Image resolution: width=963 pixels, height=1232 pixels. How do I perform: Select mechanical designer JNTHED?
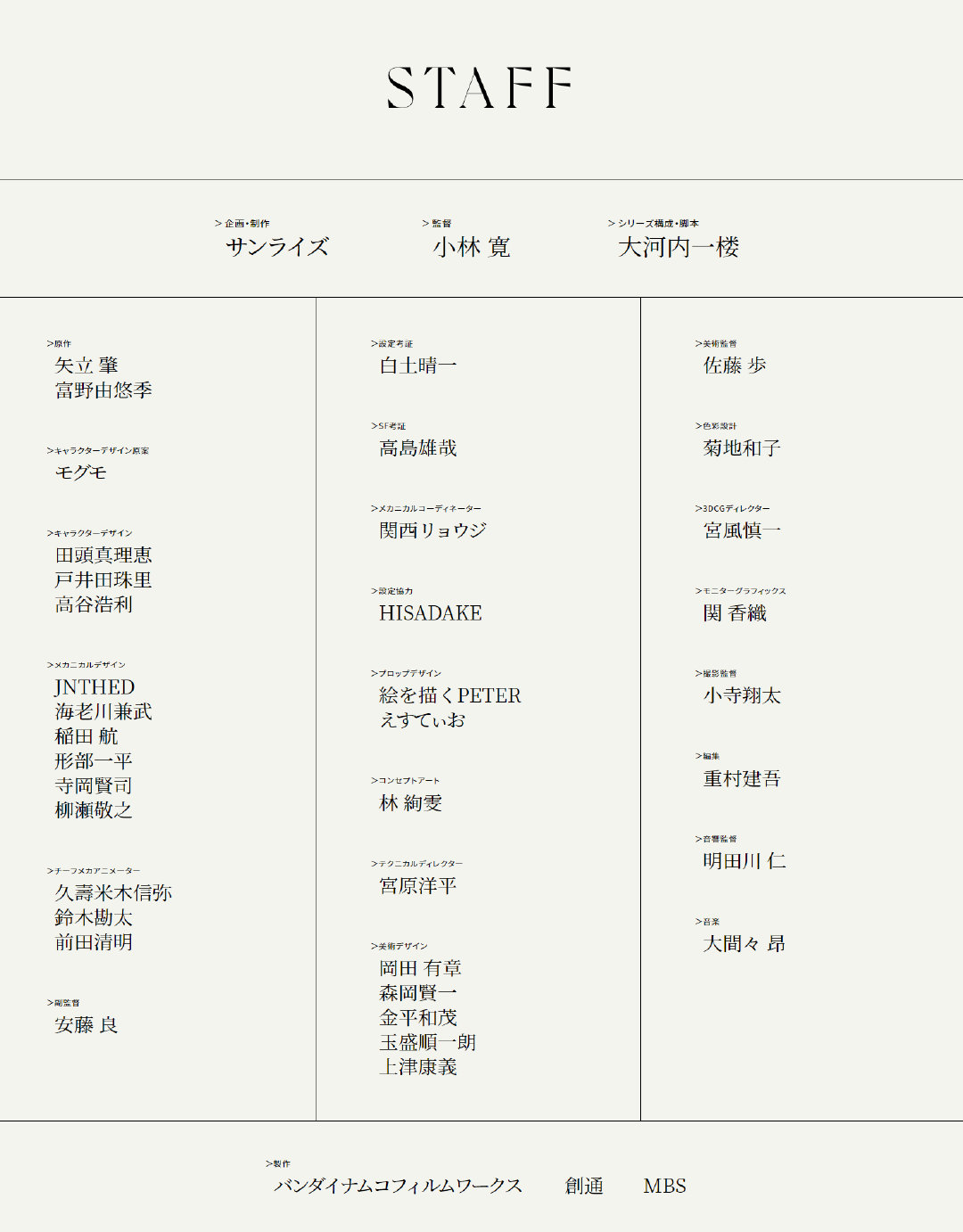coord(95,687)
